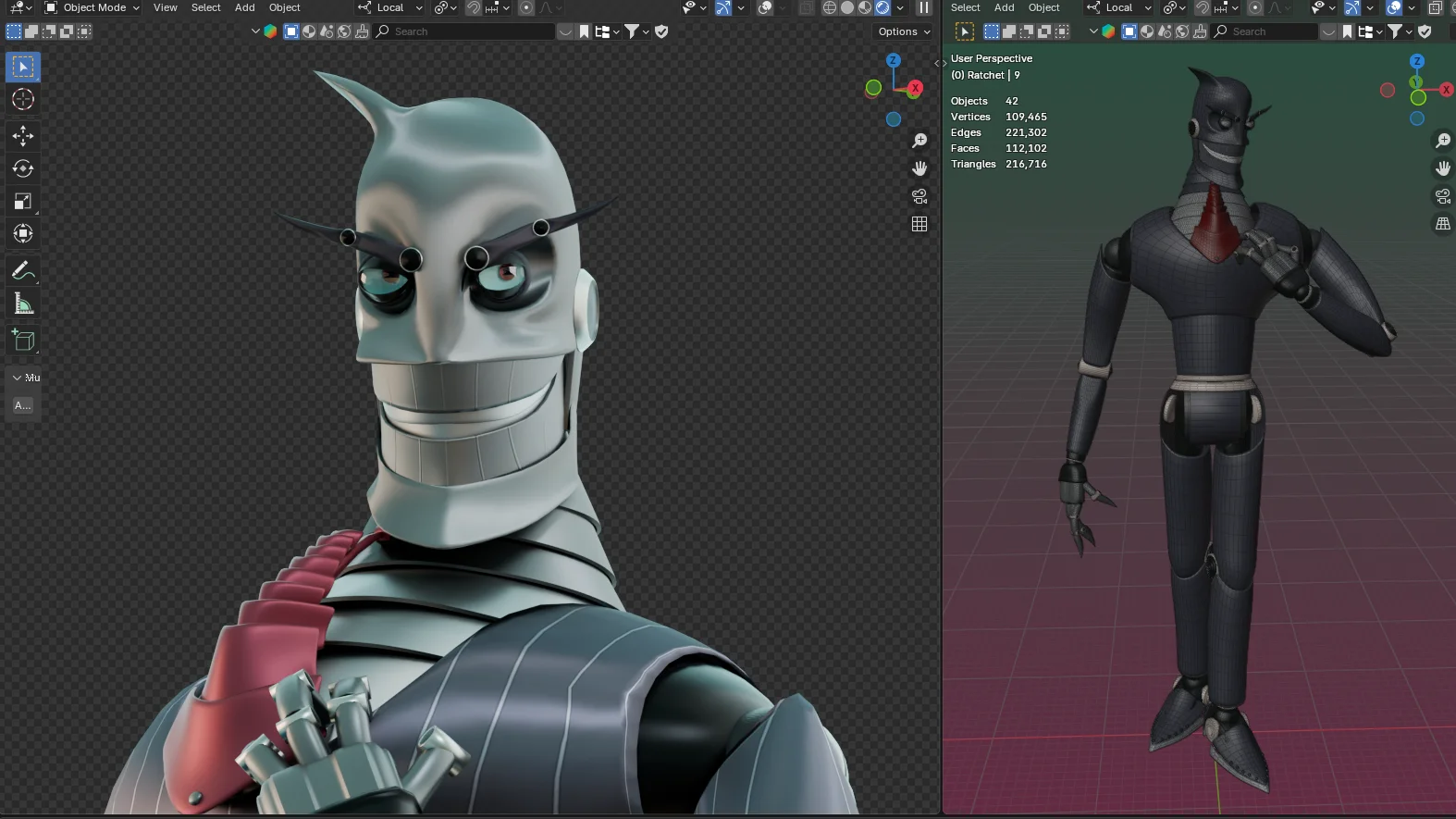This screenshot has height=819, width=1456.
Task: Toggle proportional editing in left header
Action: point(526,7)
